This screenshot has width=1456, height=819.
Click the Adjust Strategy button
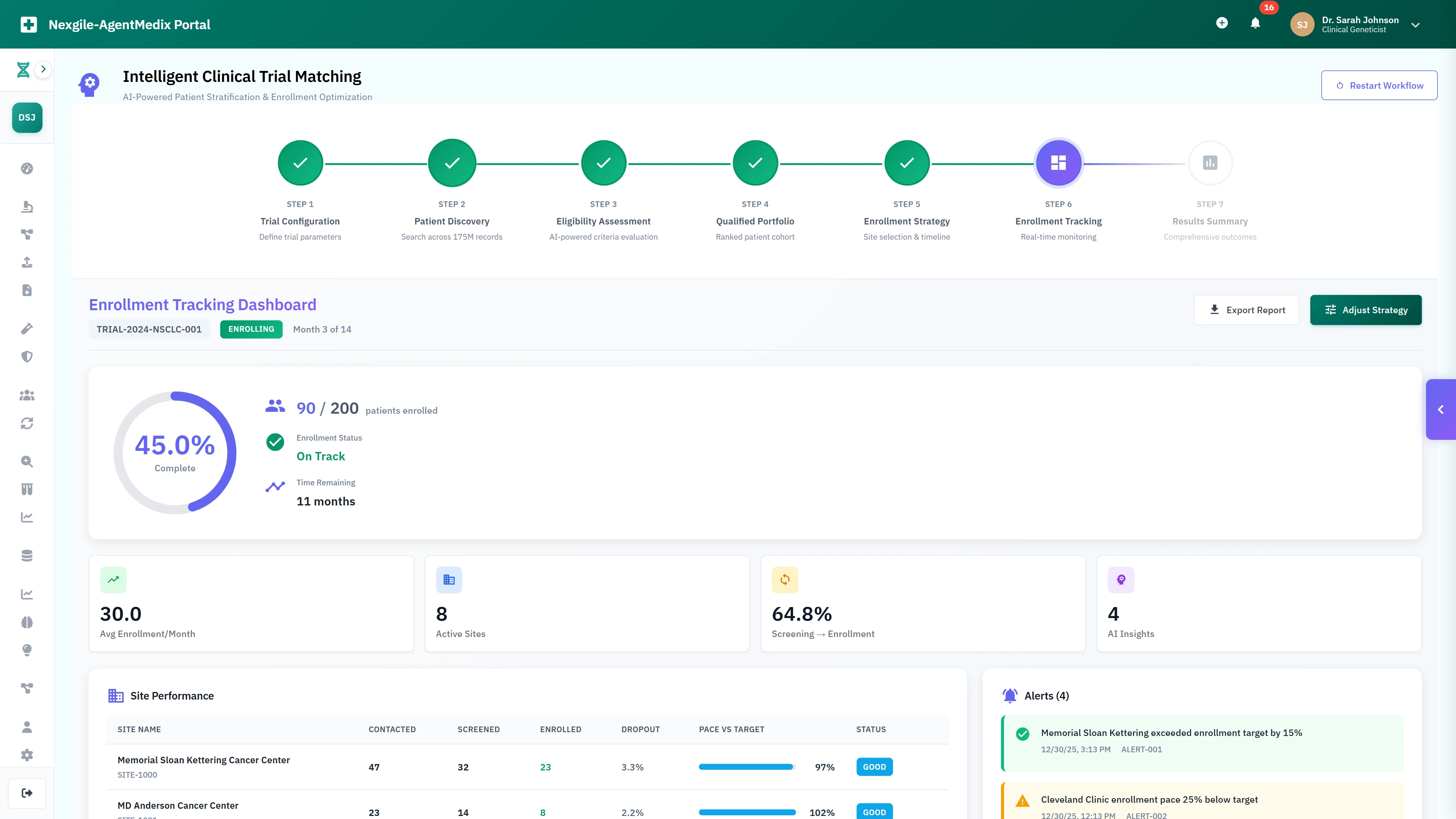click(1366, 310)
